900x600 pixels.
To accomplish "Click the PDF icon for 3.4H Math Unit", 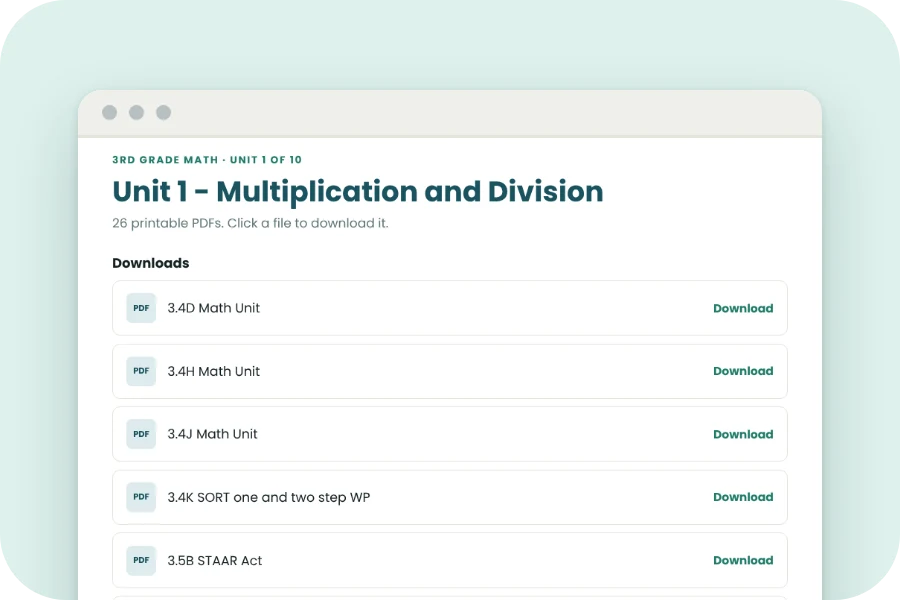I will point(141,371).
